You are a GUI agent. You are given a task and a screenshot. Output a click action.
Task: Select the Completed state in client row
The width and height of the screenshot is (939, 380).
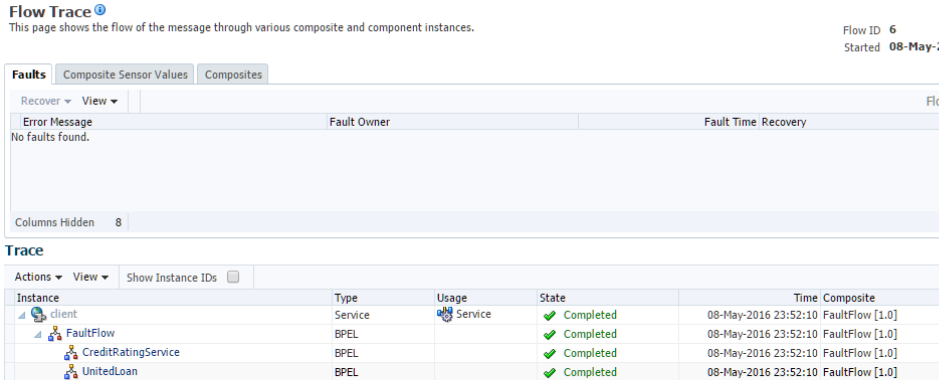click(590, 315)
